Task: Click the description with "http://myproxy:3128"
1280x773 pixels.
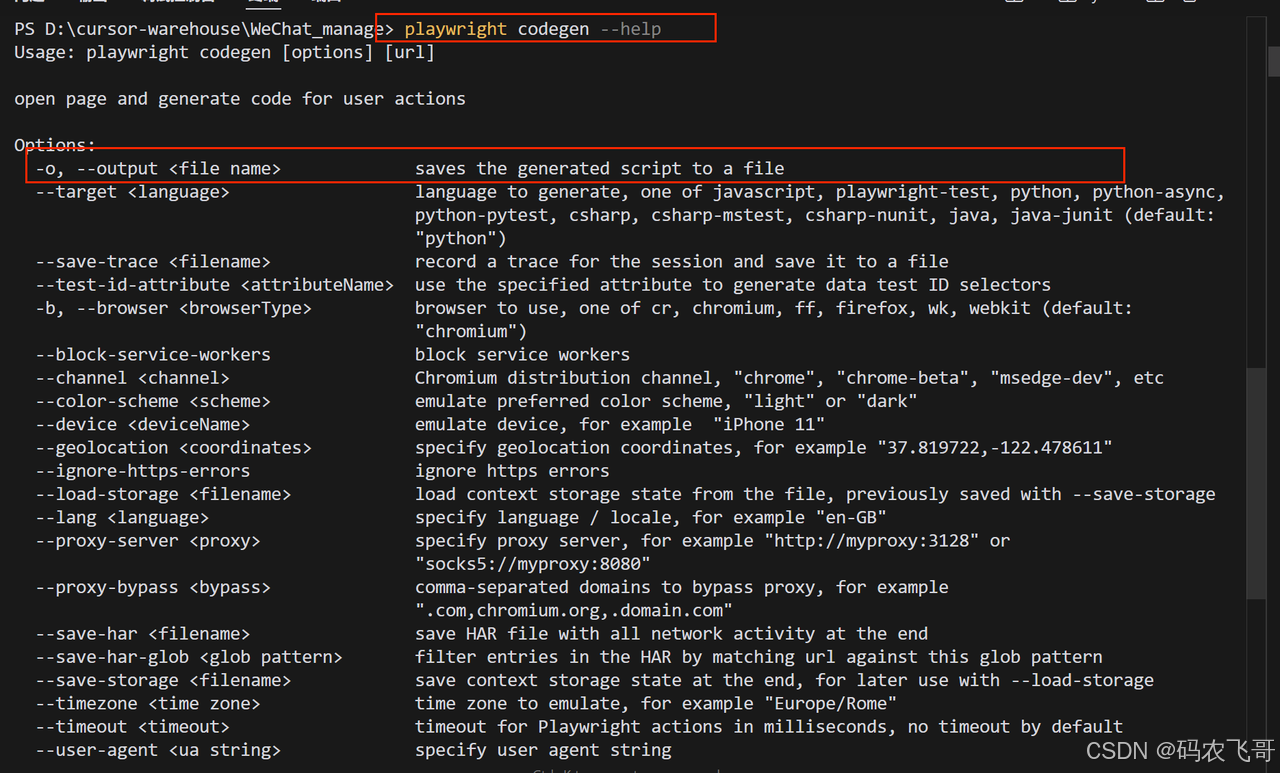Action: (x=713, y=541)
